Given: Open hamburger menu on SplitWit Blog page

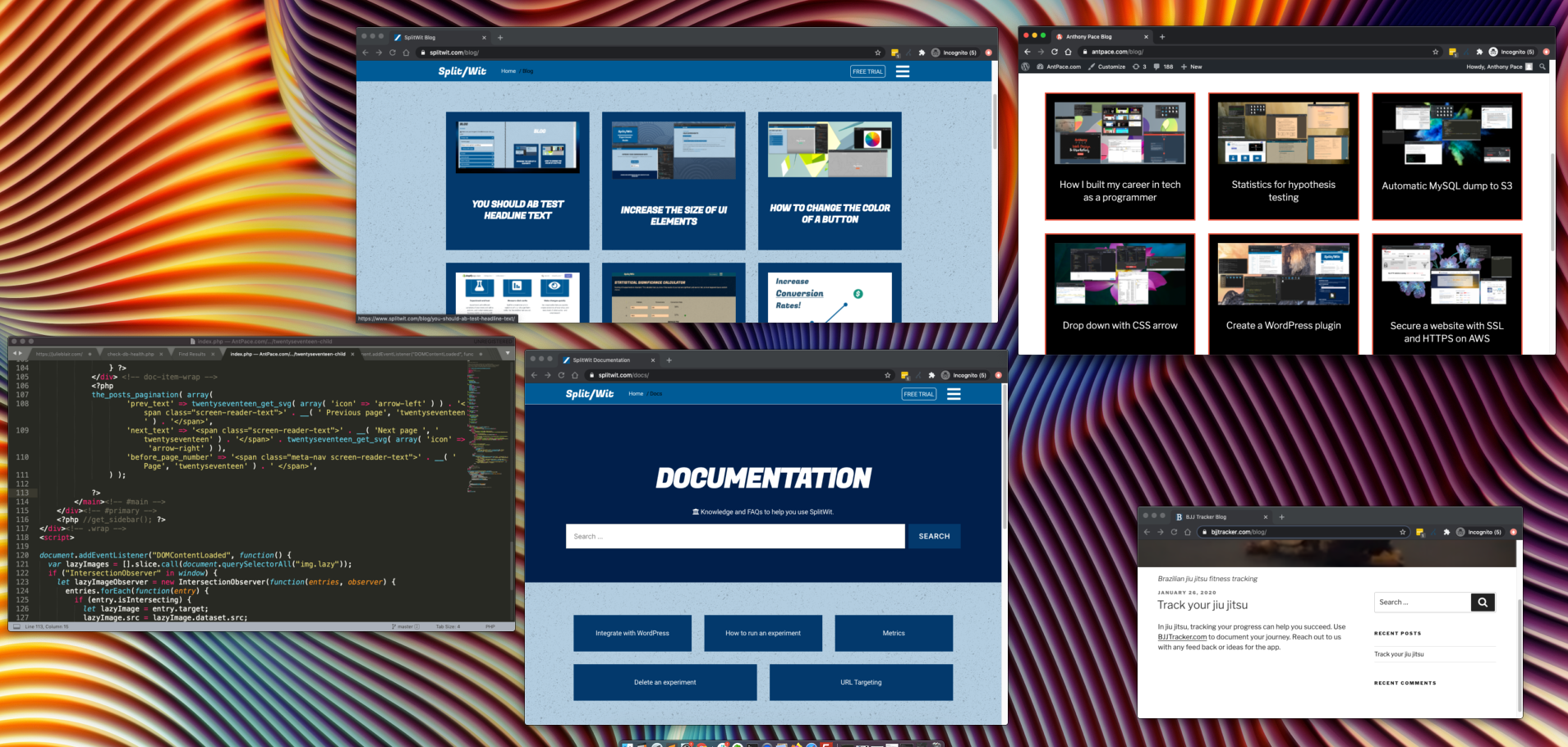Looking at the screenshot, I should click(902, 71).
